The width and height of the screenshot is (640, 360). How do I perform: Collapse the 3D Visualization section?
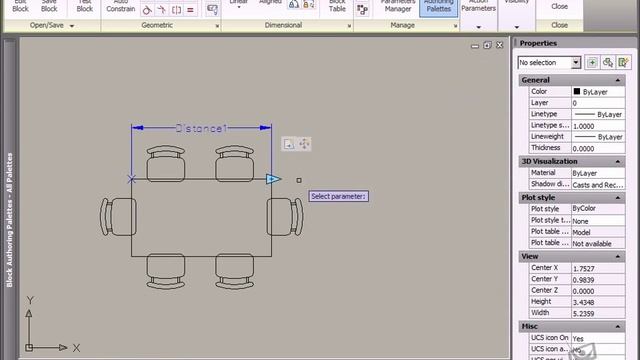618,162
